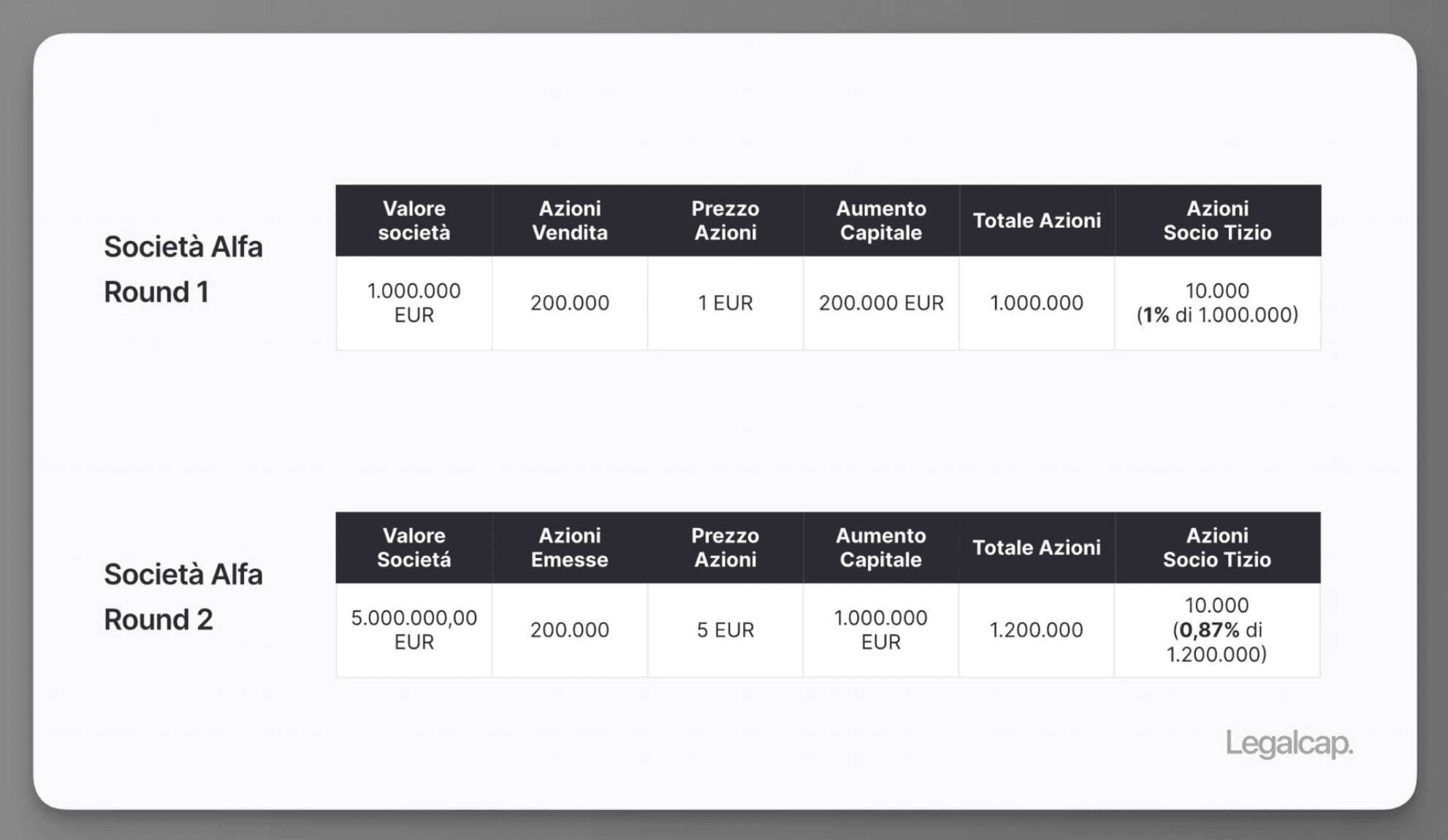Click the "Società Alfa Round 1" title
1448x840 pixels.
[183, 269]
